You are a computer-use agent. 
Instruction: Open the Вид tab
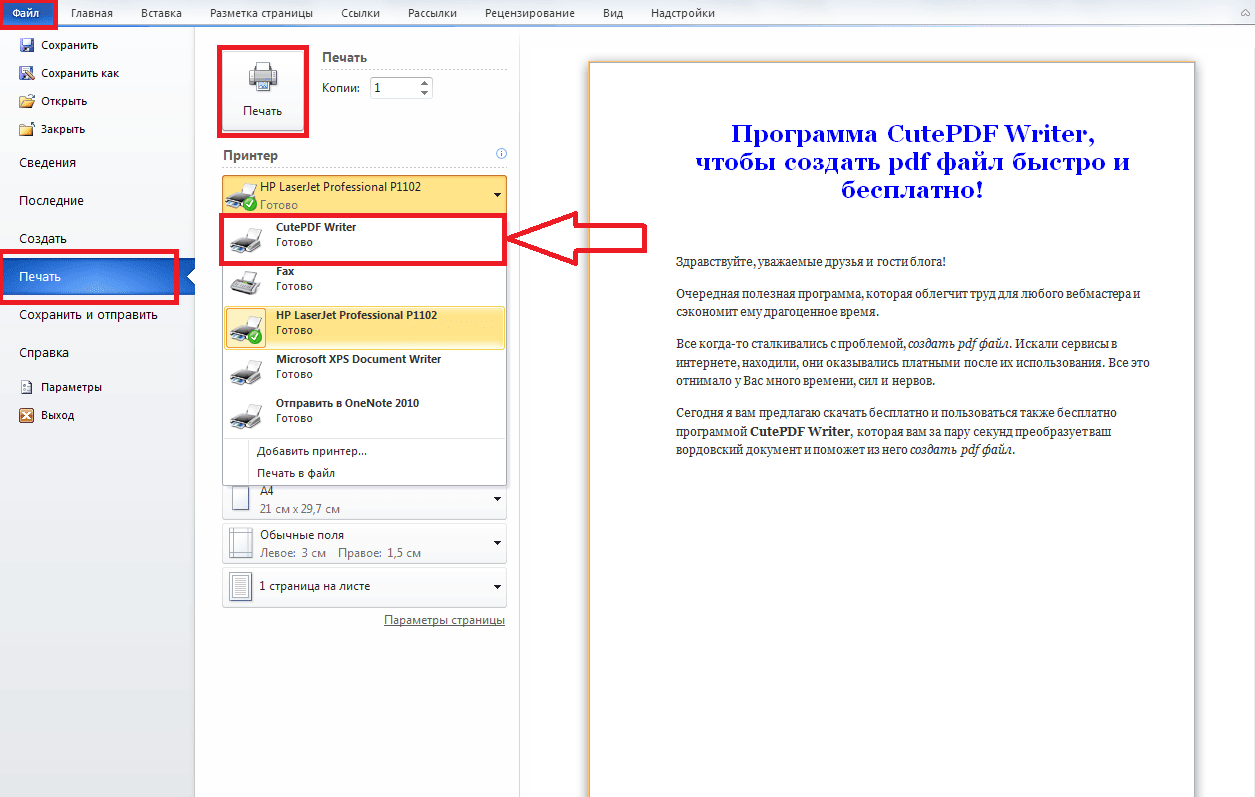(x=613, y=13)
